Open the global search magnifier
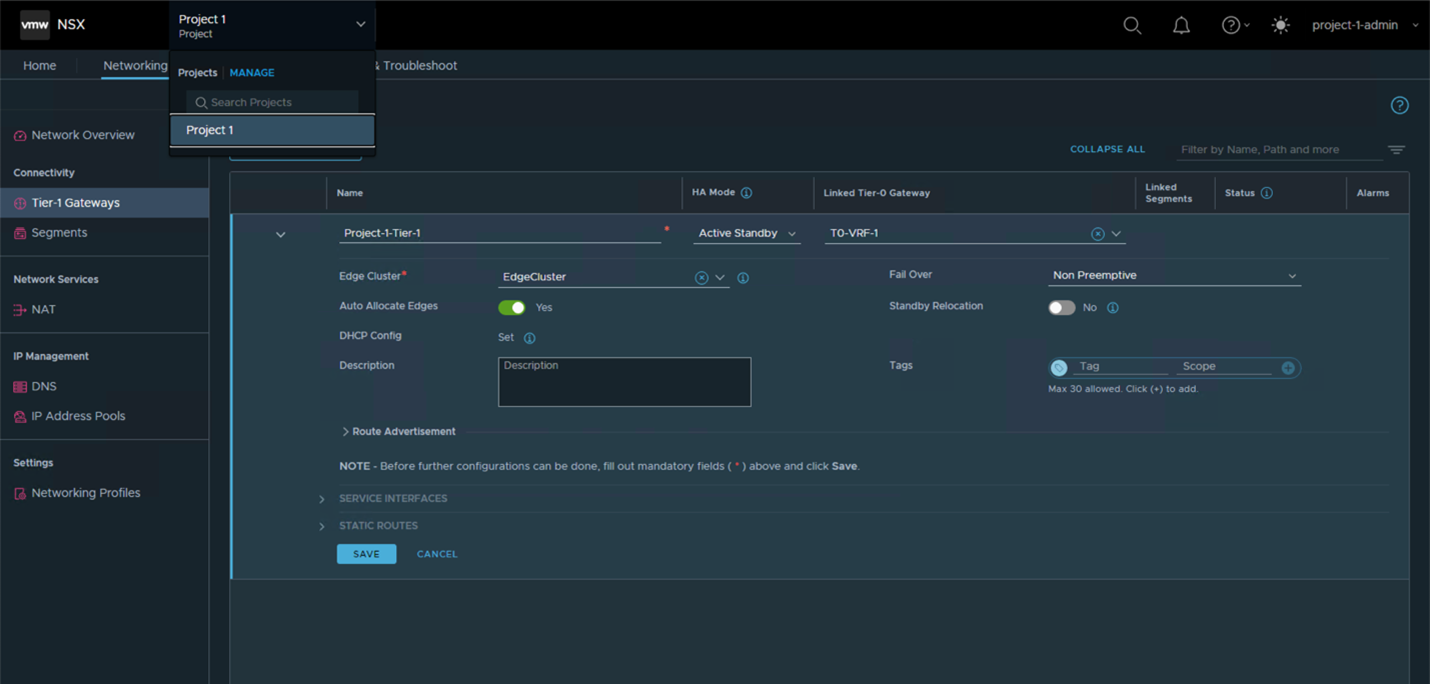1430x684 pixels. click(x=1131, y=25)
